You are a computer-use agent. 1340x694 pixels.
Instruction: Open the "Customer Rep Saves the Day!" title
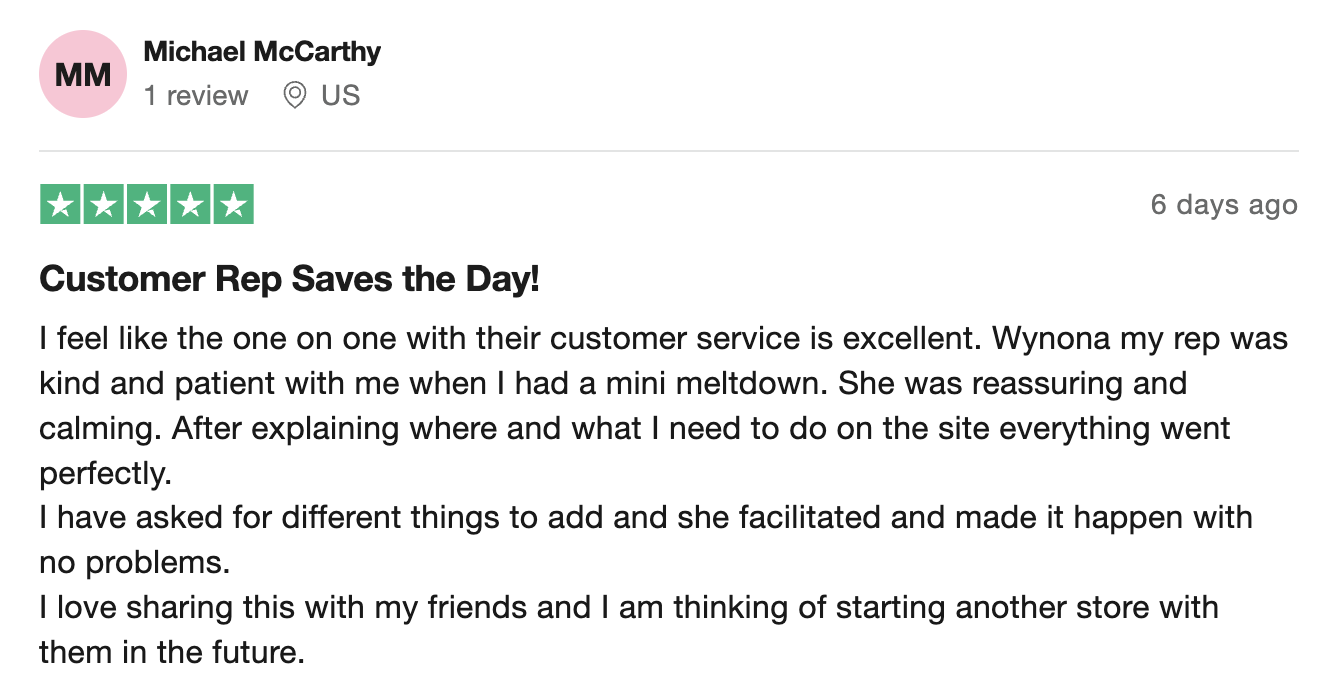(x=290, y=280)
